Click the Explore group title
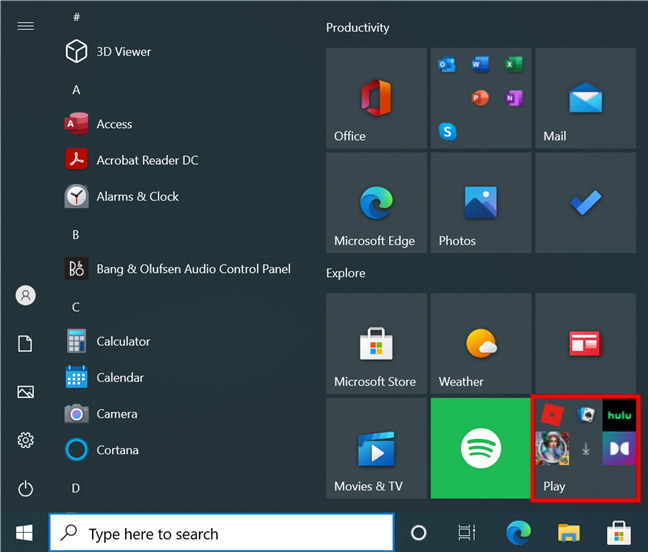 click(345, 273)
